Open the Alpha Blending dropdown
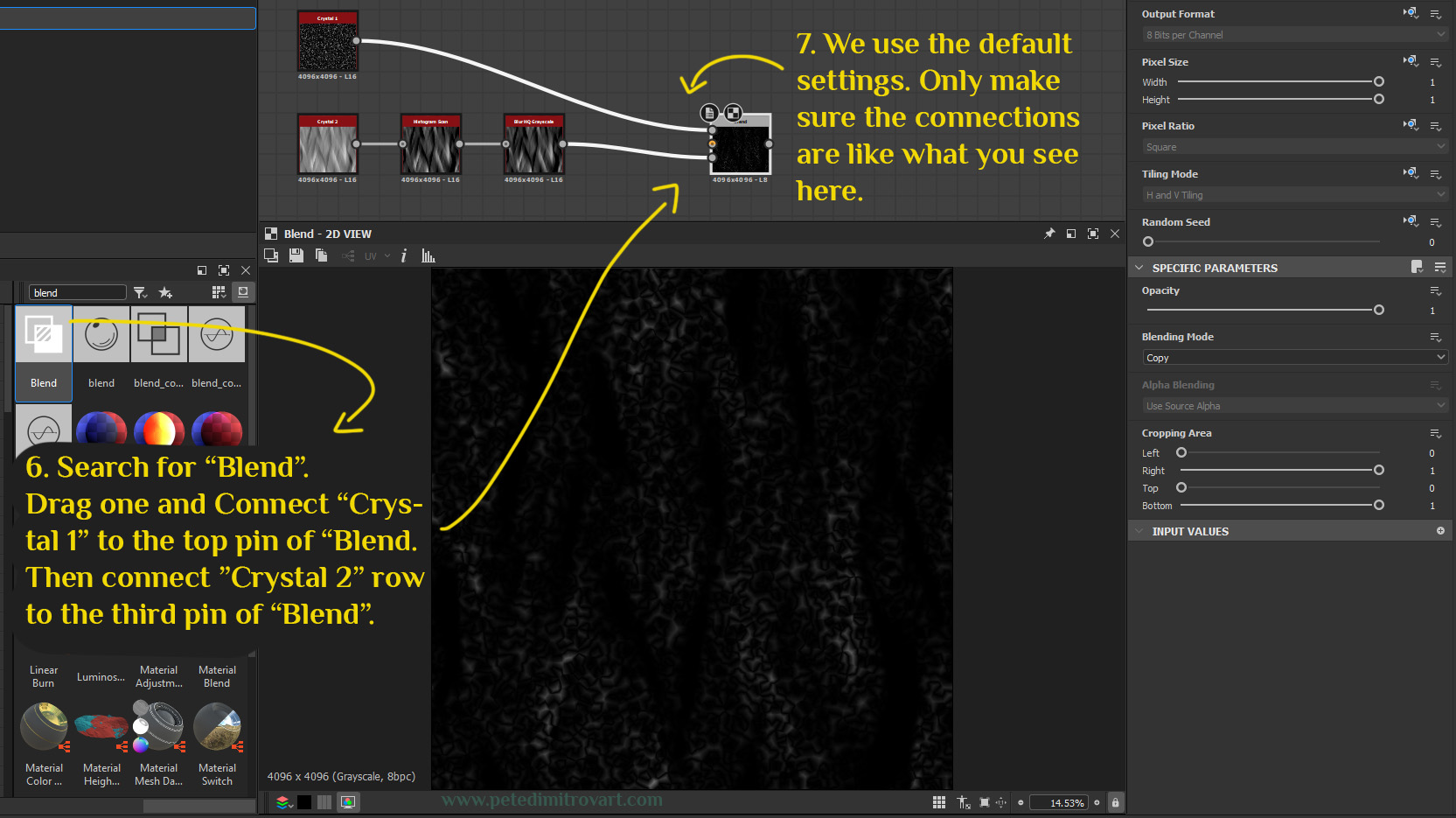The width and height of the screenshot is (1456, 818). tap(1294, 406)
